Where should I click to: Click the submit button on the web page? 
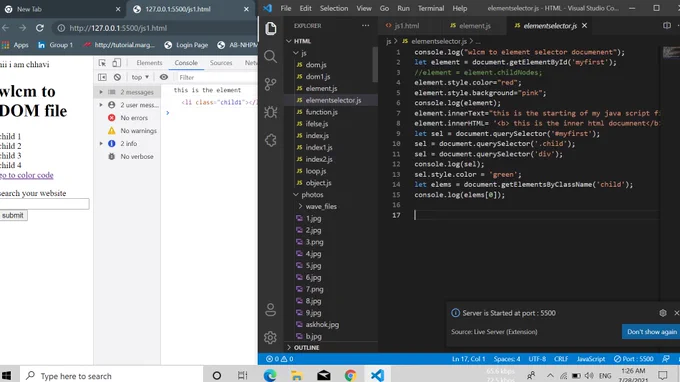(13, 215)
